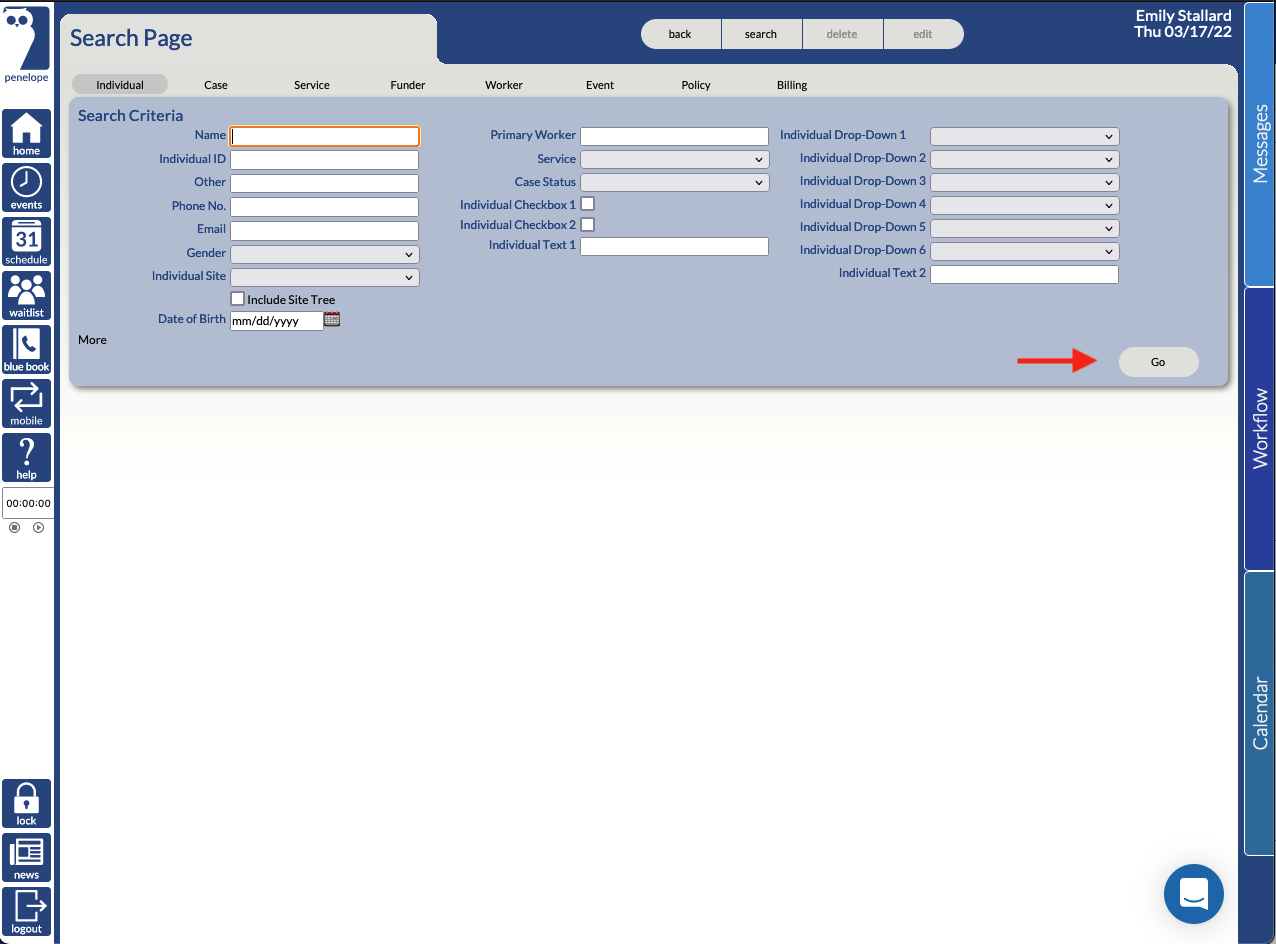Switch to the Case tab
The height and width of the screenshot is (944, 1276).
coord(216,85)
